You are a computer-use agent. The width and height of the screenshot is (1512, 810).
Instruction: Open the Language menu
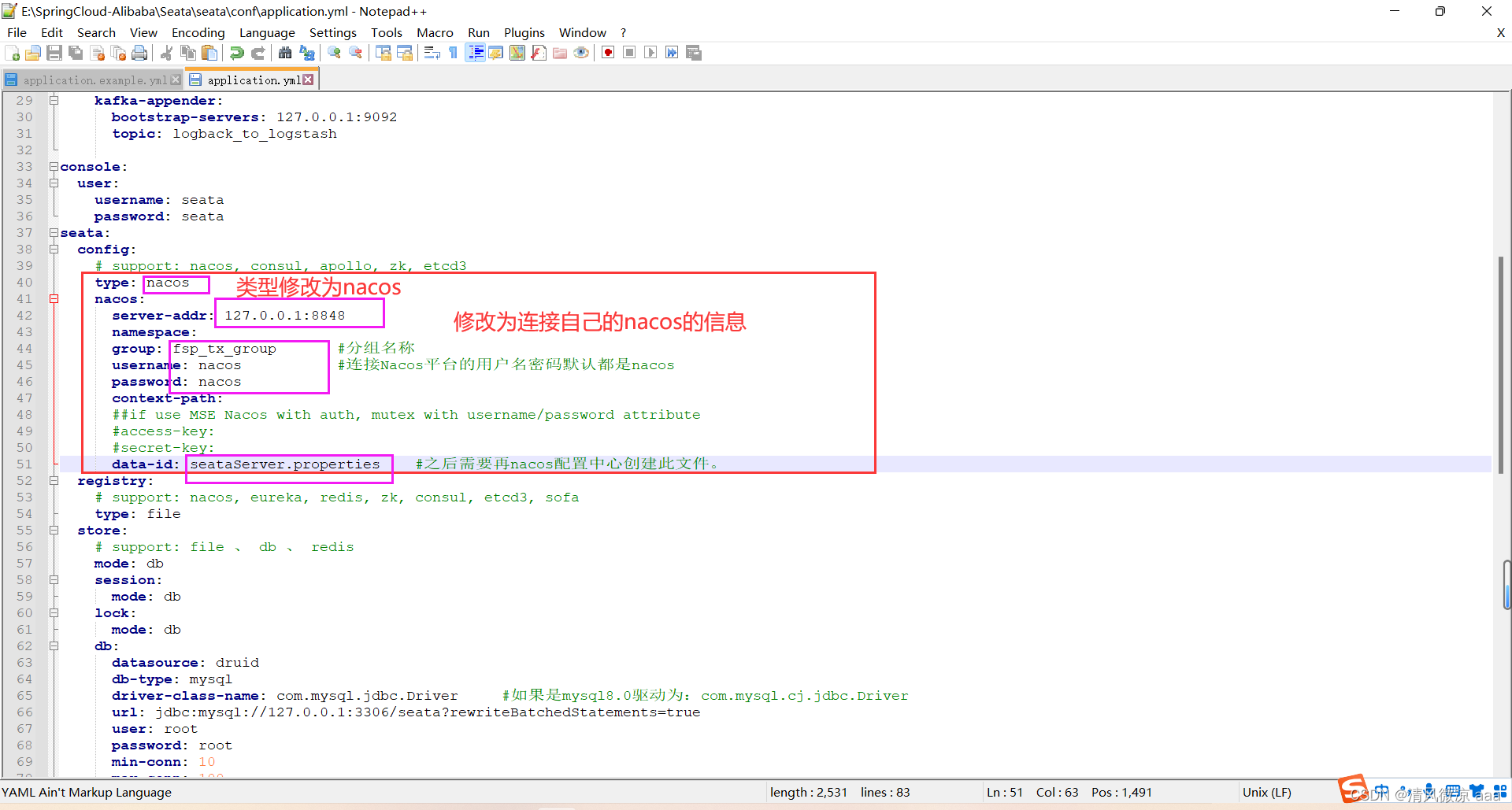(267, 32)
